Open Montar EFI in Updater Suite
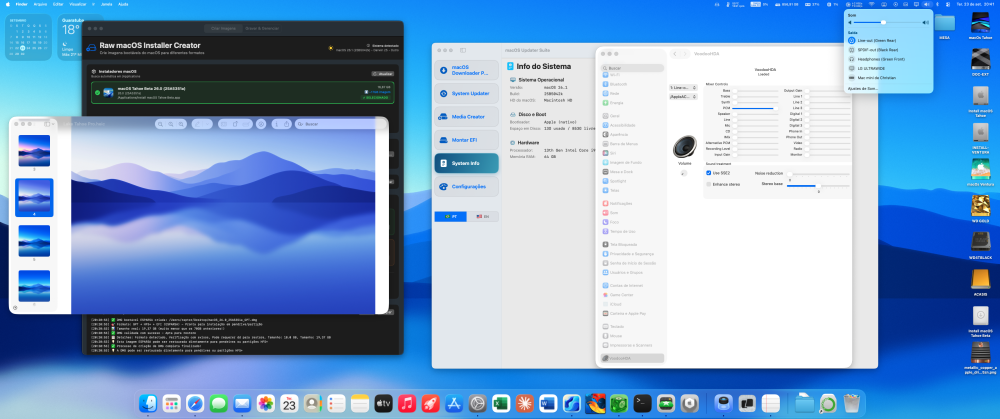 (467, 140)
